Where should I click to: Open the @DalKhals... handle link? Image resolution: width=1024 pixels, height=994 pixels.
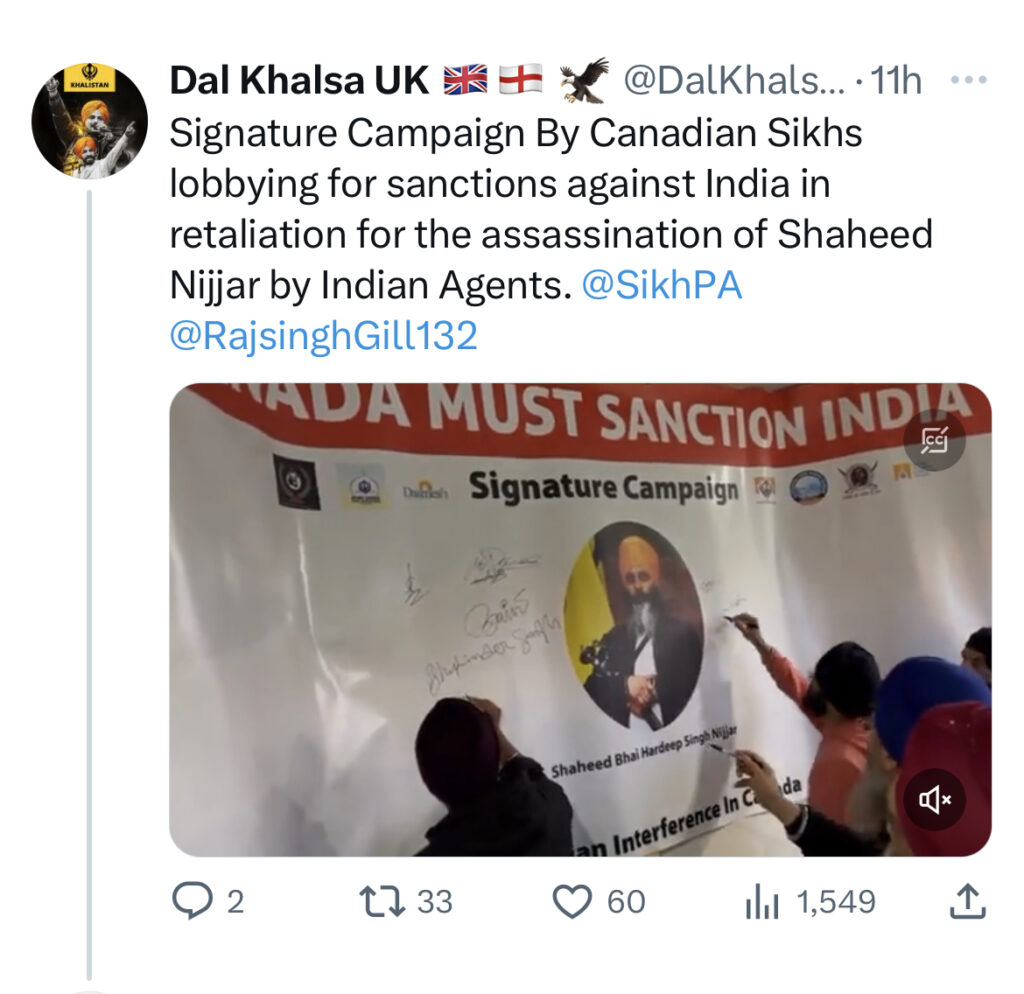pyautogui.click(x=733, y=81)
